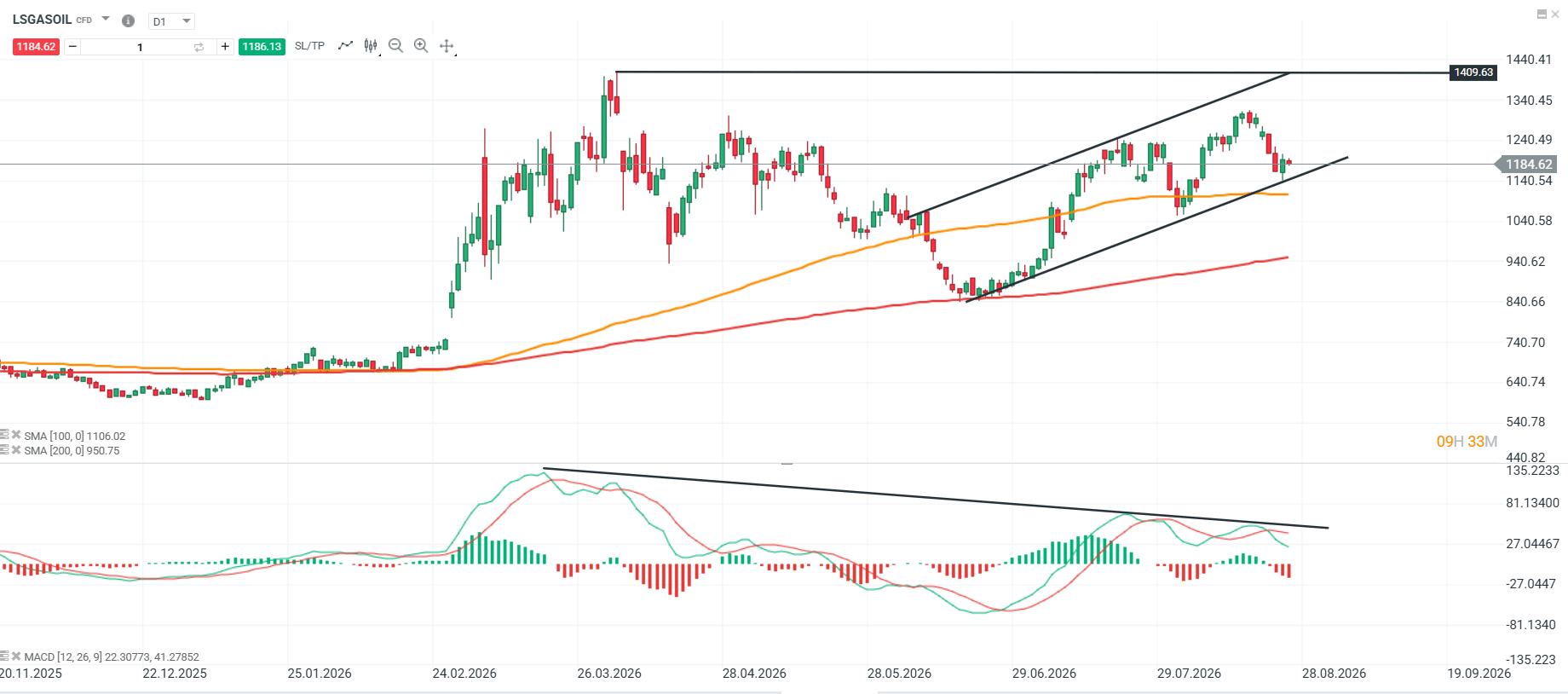
Task: Click the 740.70 price axis label
Action: click(x=1525, y=343)
